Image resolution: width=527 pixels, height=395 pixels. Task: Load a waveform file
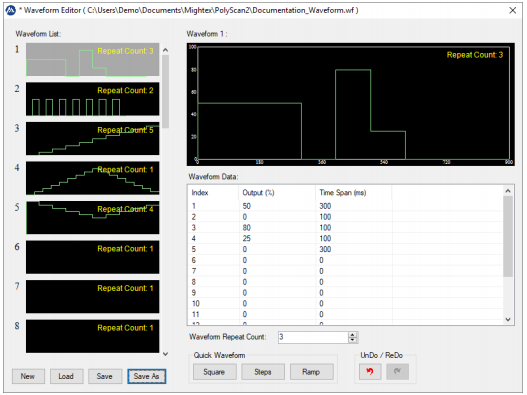click(x=66, y=376)
